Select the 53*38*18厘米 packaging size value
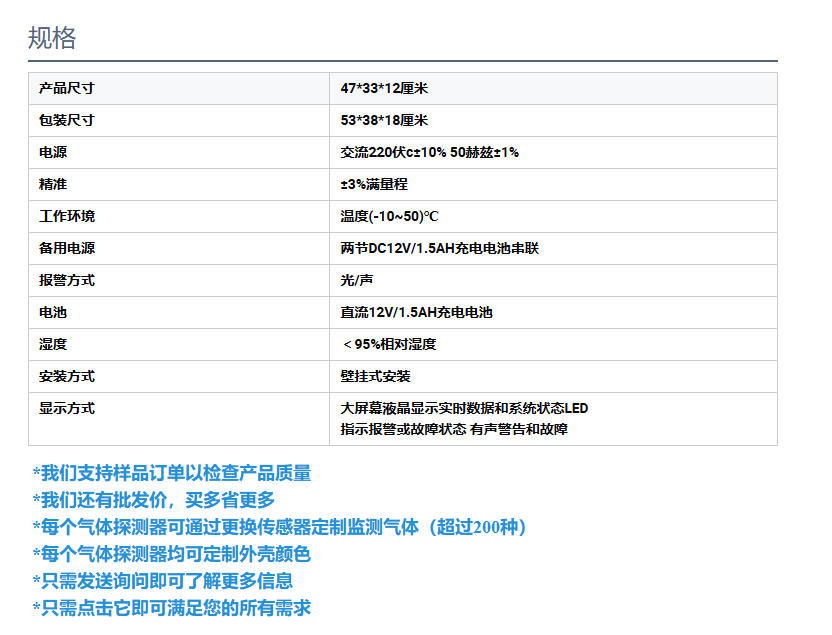This screenshot has width=832, height=635. pyautogui.click(x=384, y=120)
